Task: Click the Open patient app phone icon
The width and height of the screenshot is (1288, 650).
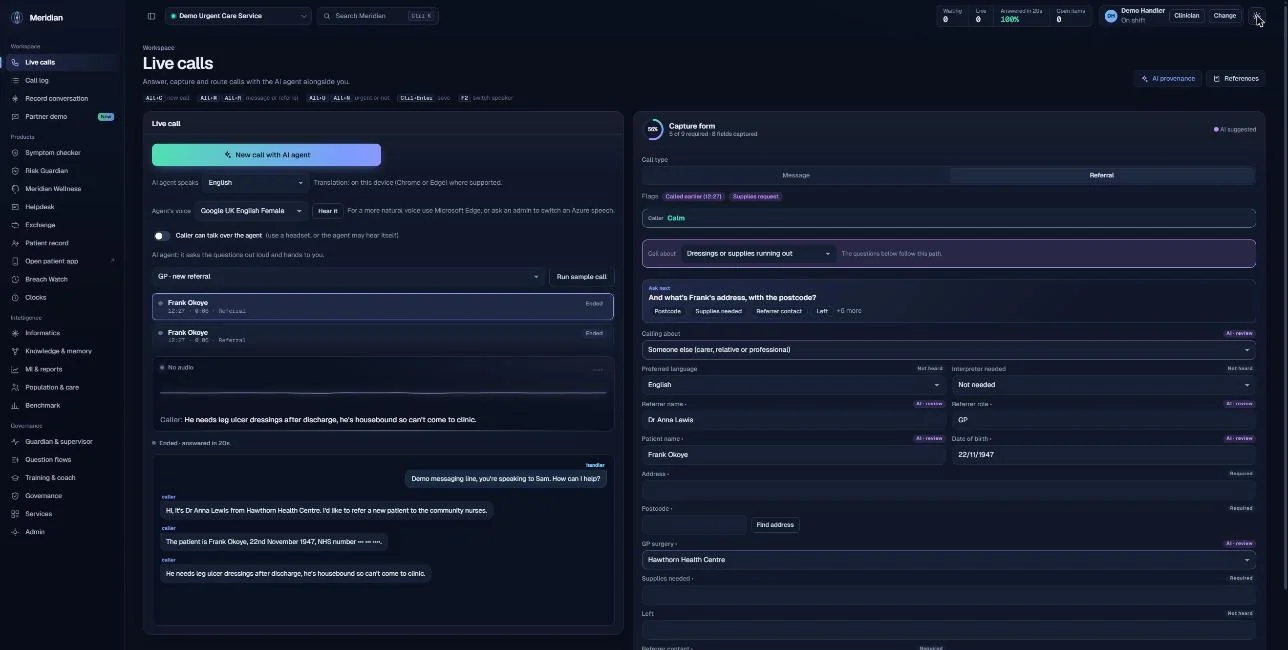Action: [16, 261]
